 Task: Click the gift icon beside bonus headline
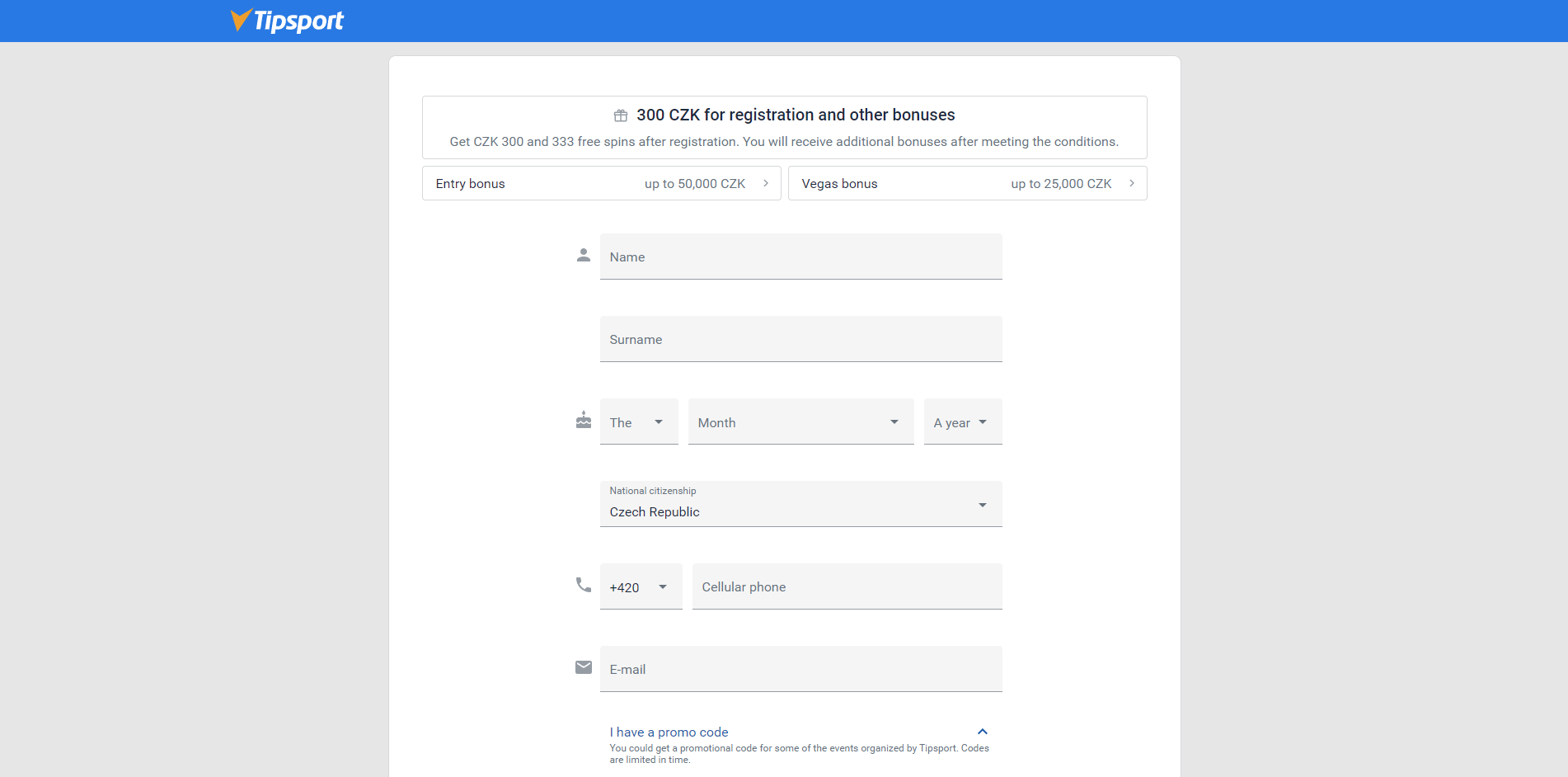tap(621, 115)
